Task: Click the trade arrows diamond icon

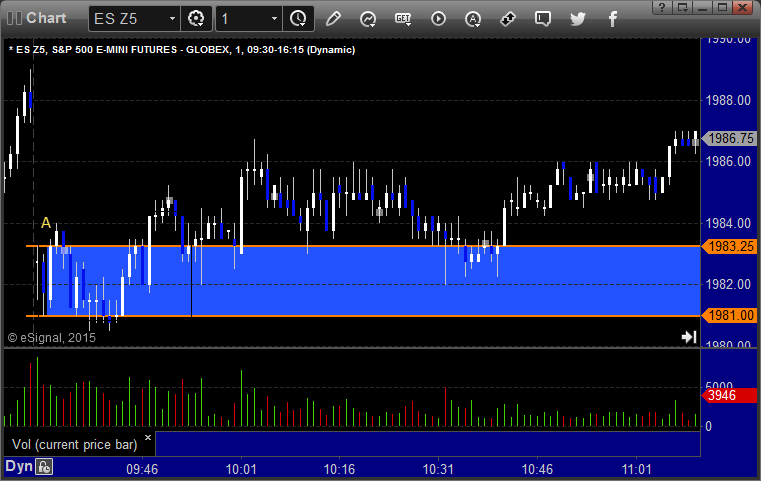Action: [508, 19]
